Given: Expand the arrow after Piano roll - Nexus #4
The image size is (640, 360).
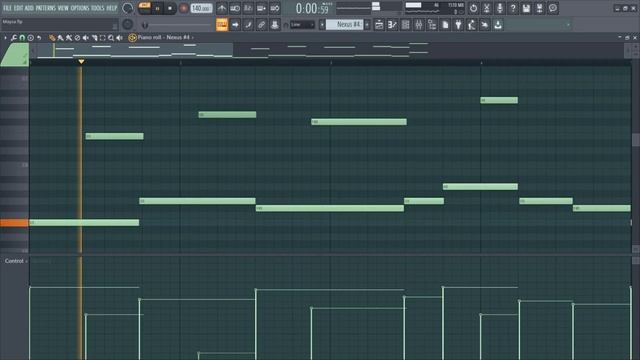Looking at the screenshot, I should tap(193, 38).
